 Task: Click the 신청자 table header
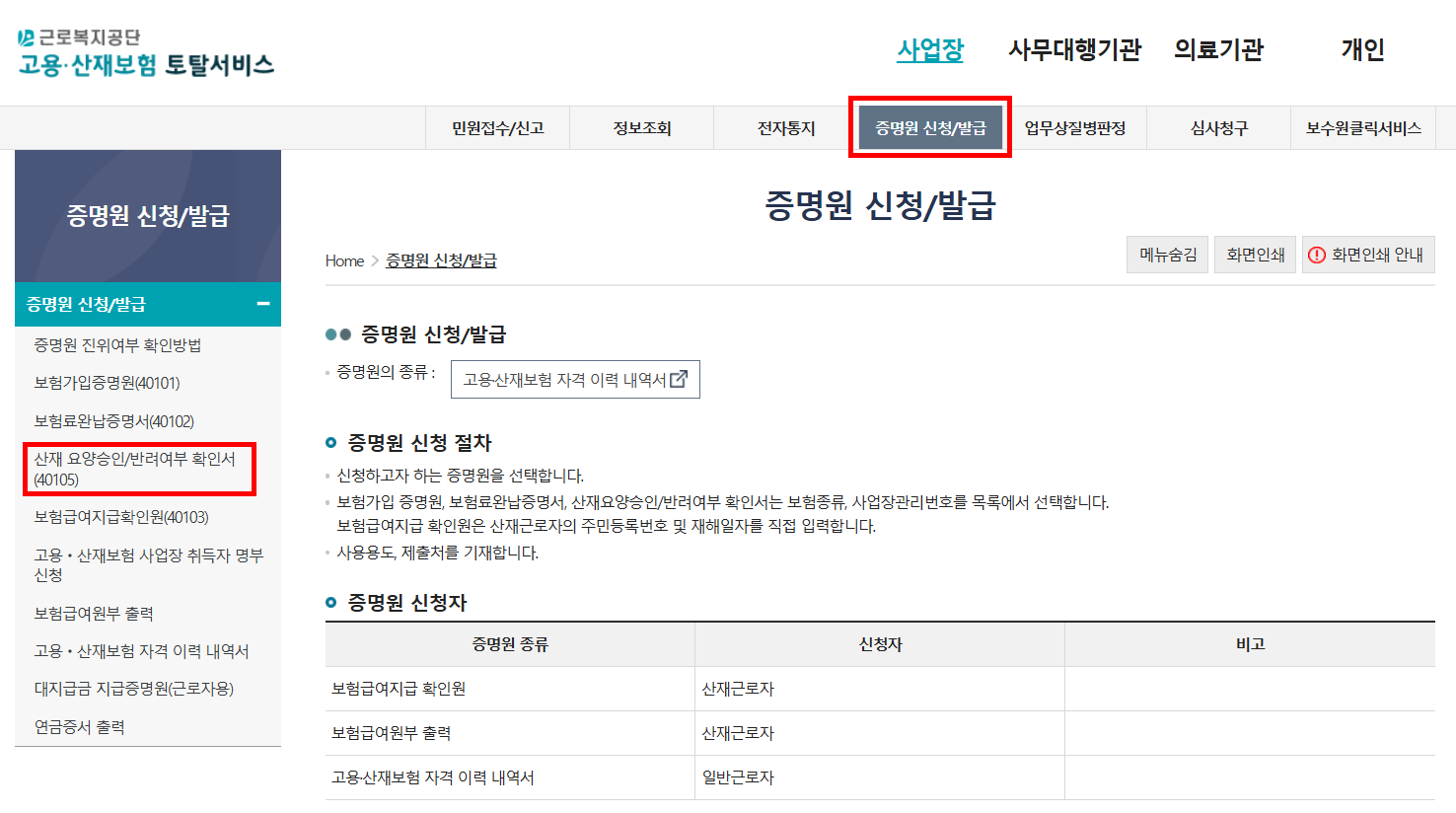(880, 644)
